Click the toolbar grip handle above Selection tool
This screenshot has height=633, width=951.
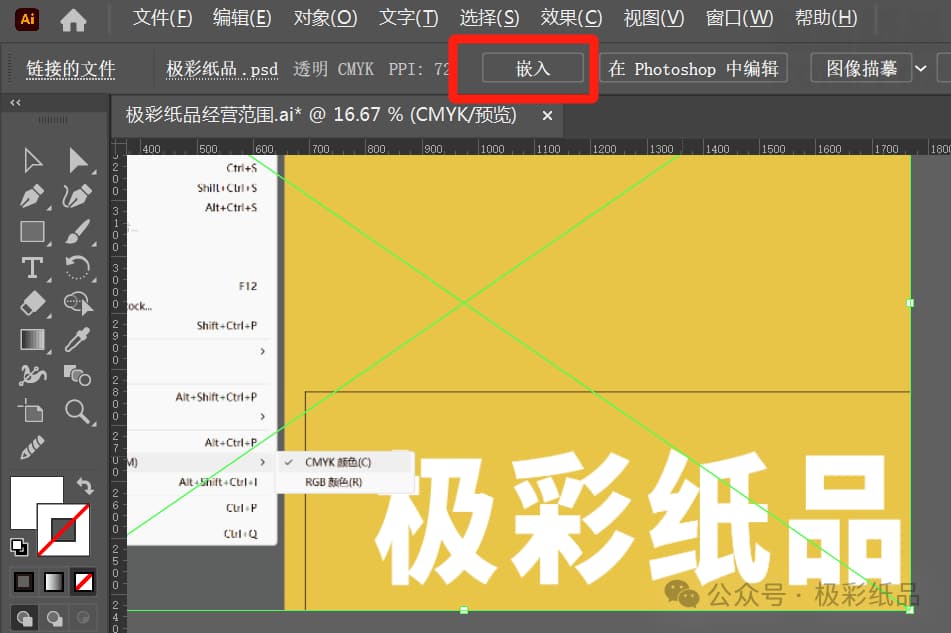coord(53,121)
